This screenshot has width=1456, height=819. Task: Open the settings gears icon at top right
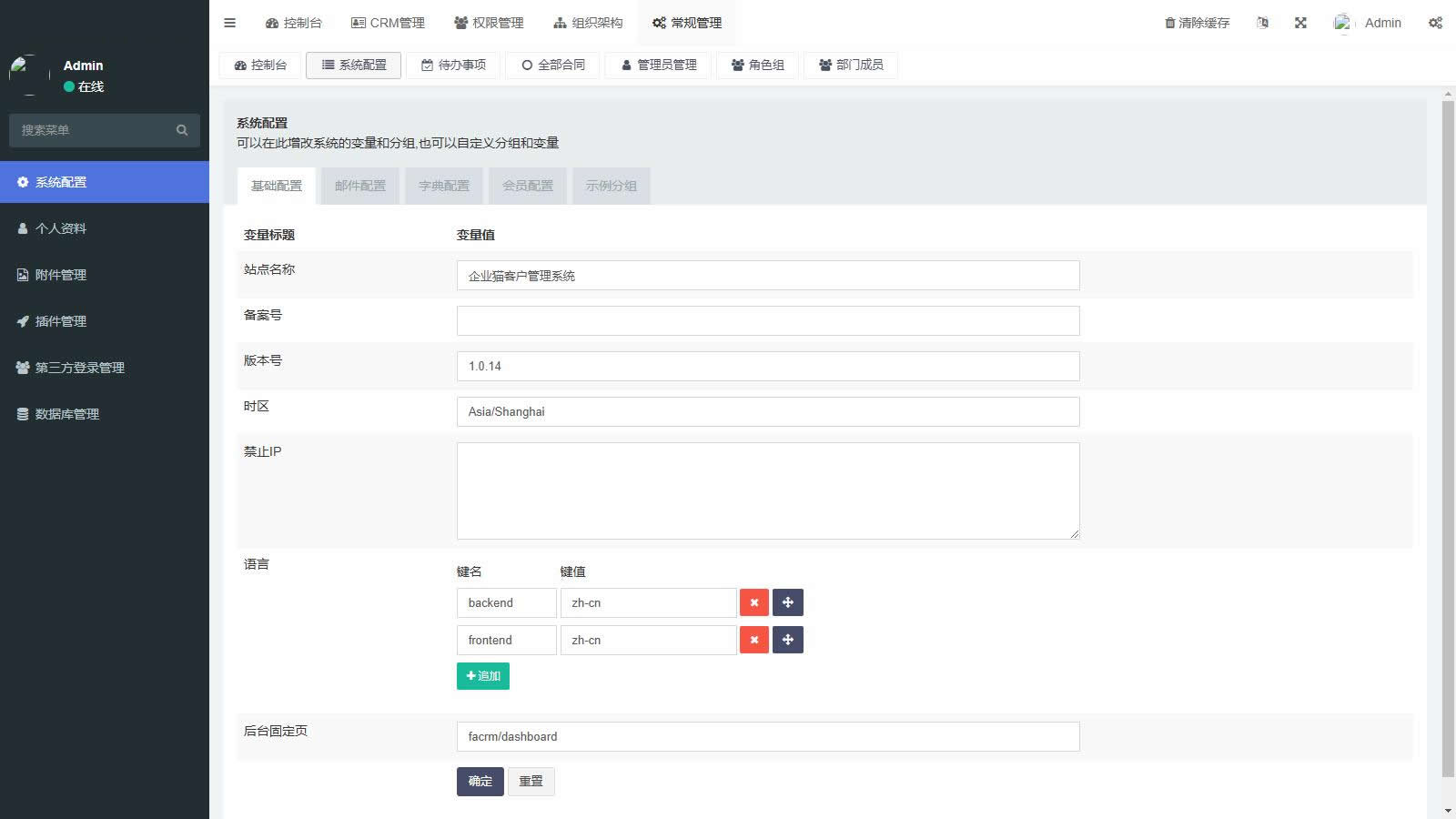click(1435, 23)
